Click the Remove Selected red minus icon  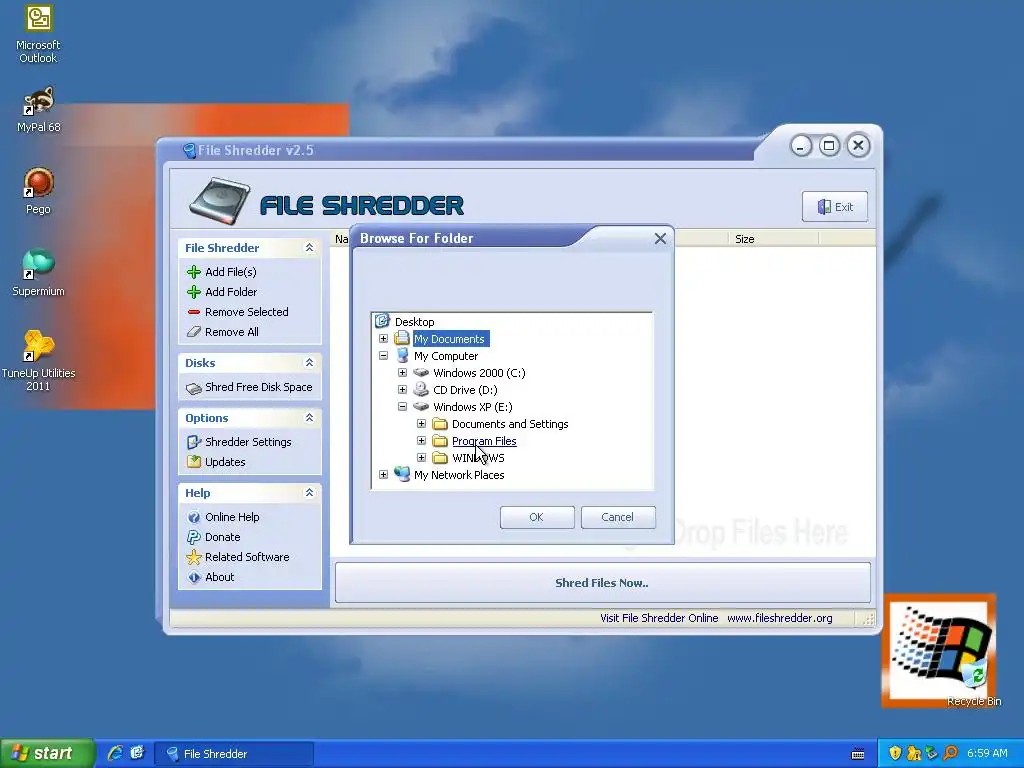[x=193, y=312]
